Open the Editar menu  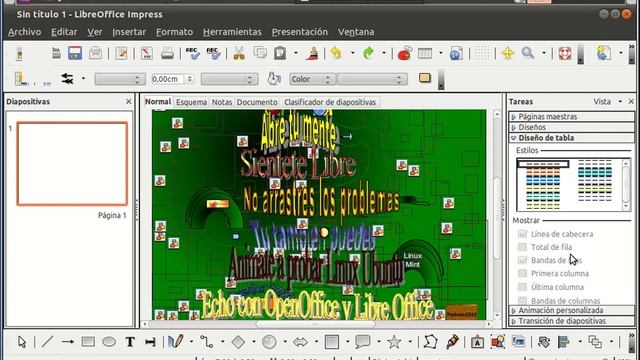[64, 32]
